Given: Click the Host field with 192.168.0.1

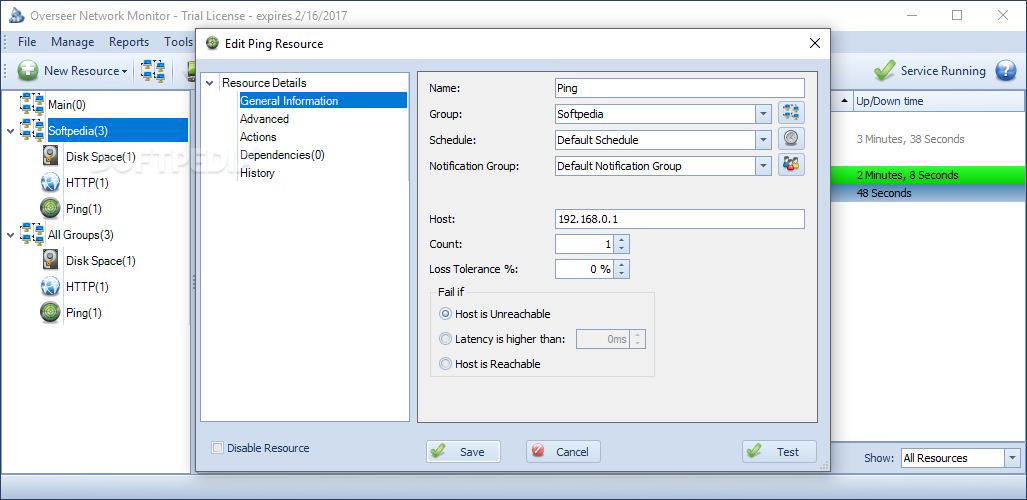Looking at the screenshot, I should (679, 219).
